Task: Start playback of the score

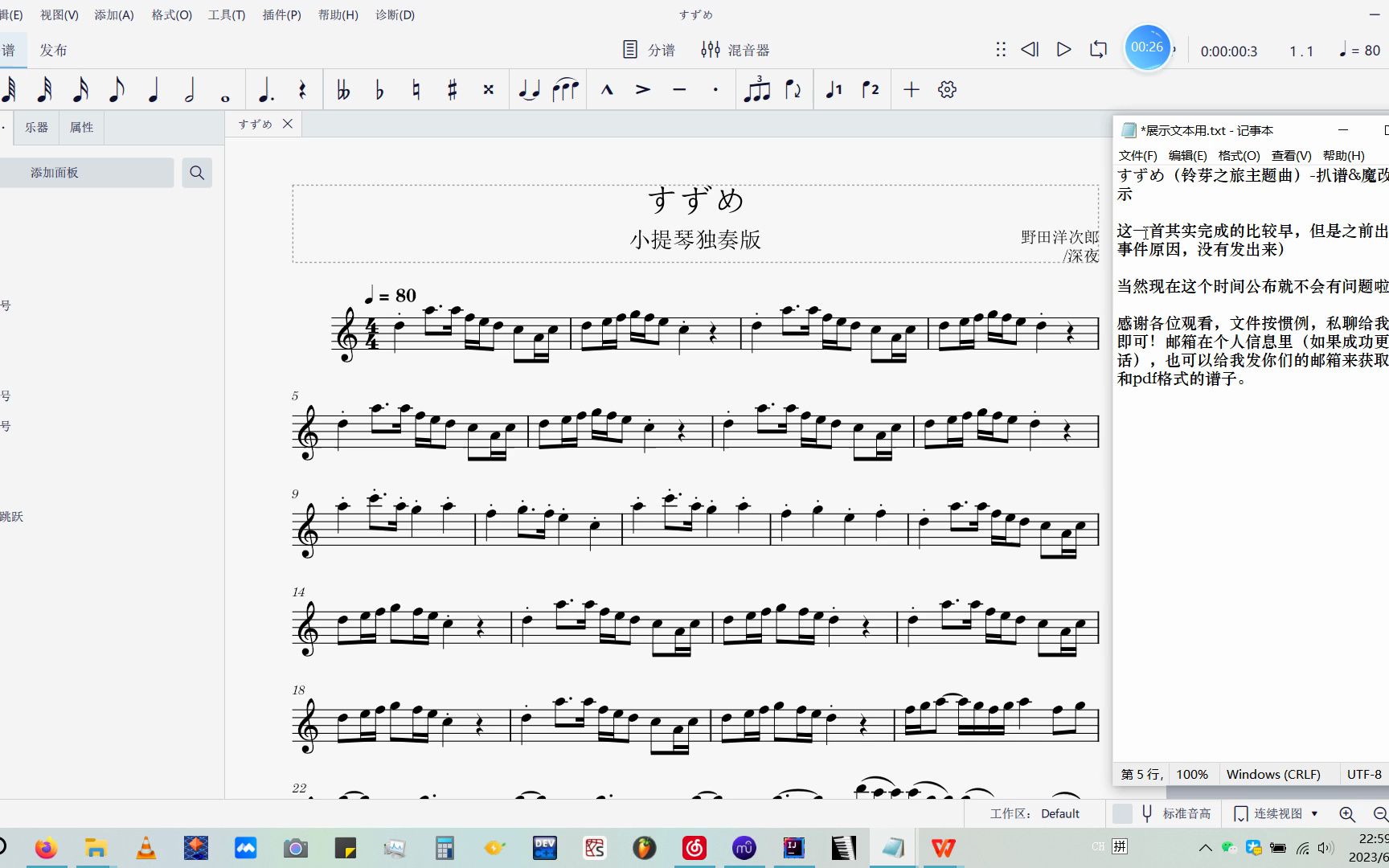Action: click(x=1063, y=50)
